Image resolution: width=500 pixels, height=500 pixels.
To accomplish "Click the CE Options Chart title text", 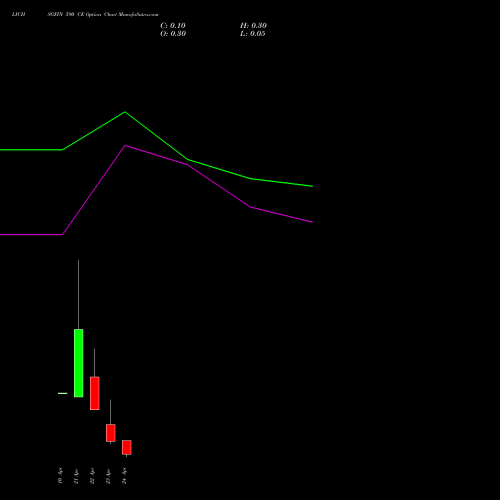I will coord(97,14).
